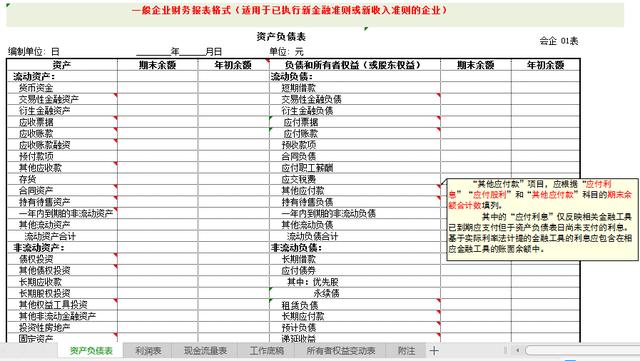The height and width of the screenshot is (361, 640).
Task: Open the 利润表 sheet tab
Action: point(148,350)
